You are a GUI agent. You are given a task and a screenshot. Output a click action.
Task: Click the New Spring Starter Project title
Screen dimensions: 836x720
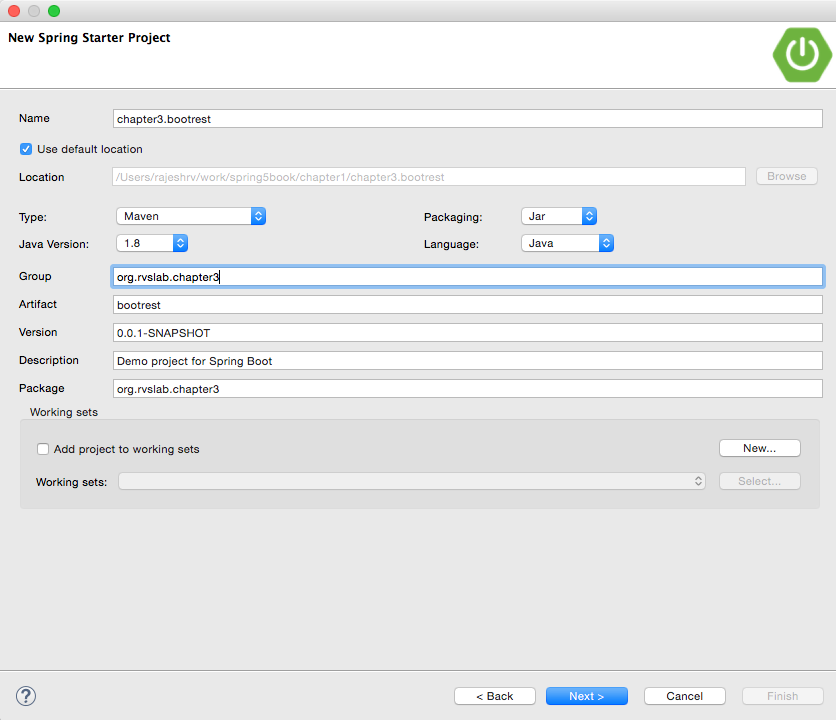[89, 38]
